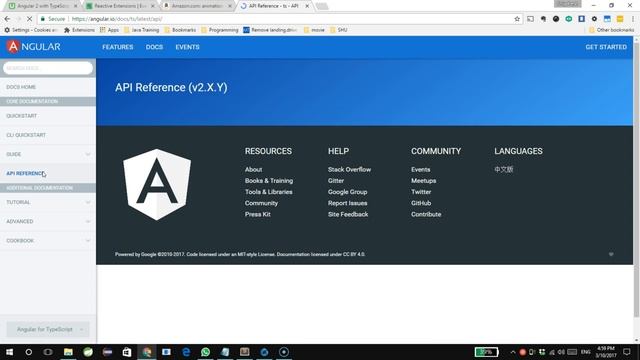
Task: Switch to the Amazon.com tab
Action: click(197, 6)
